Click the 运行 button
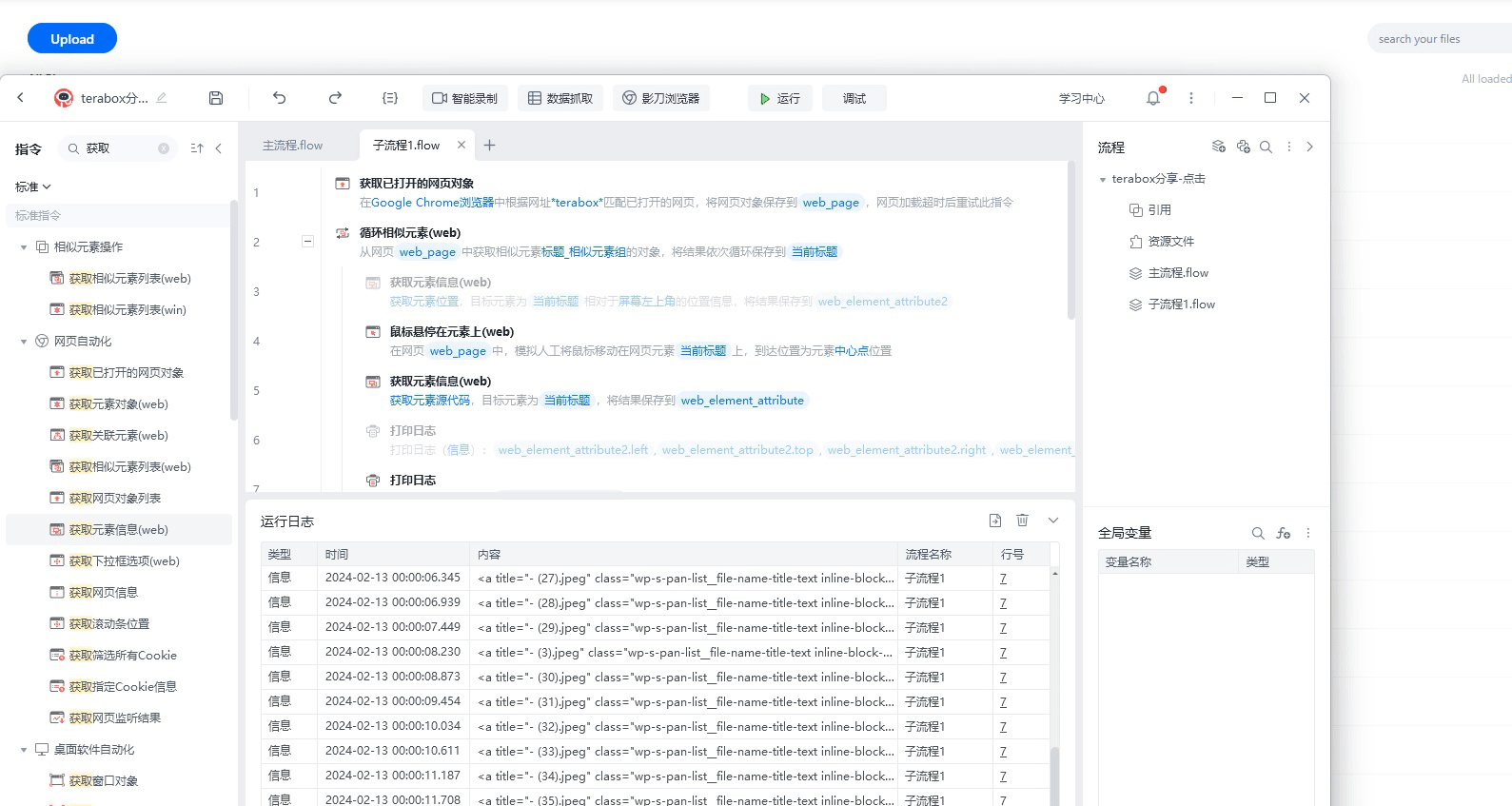Image resolution: width=1512 pixels, height=806 pixels. click(x=779, y=98)
